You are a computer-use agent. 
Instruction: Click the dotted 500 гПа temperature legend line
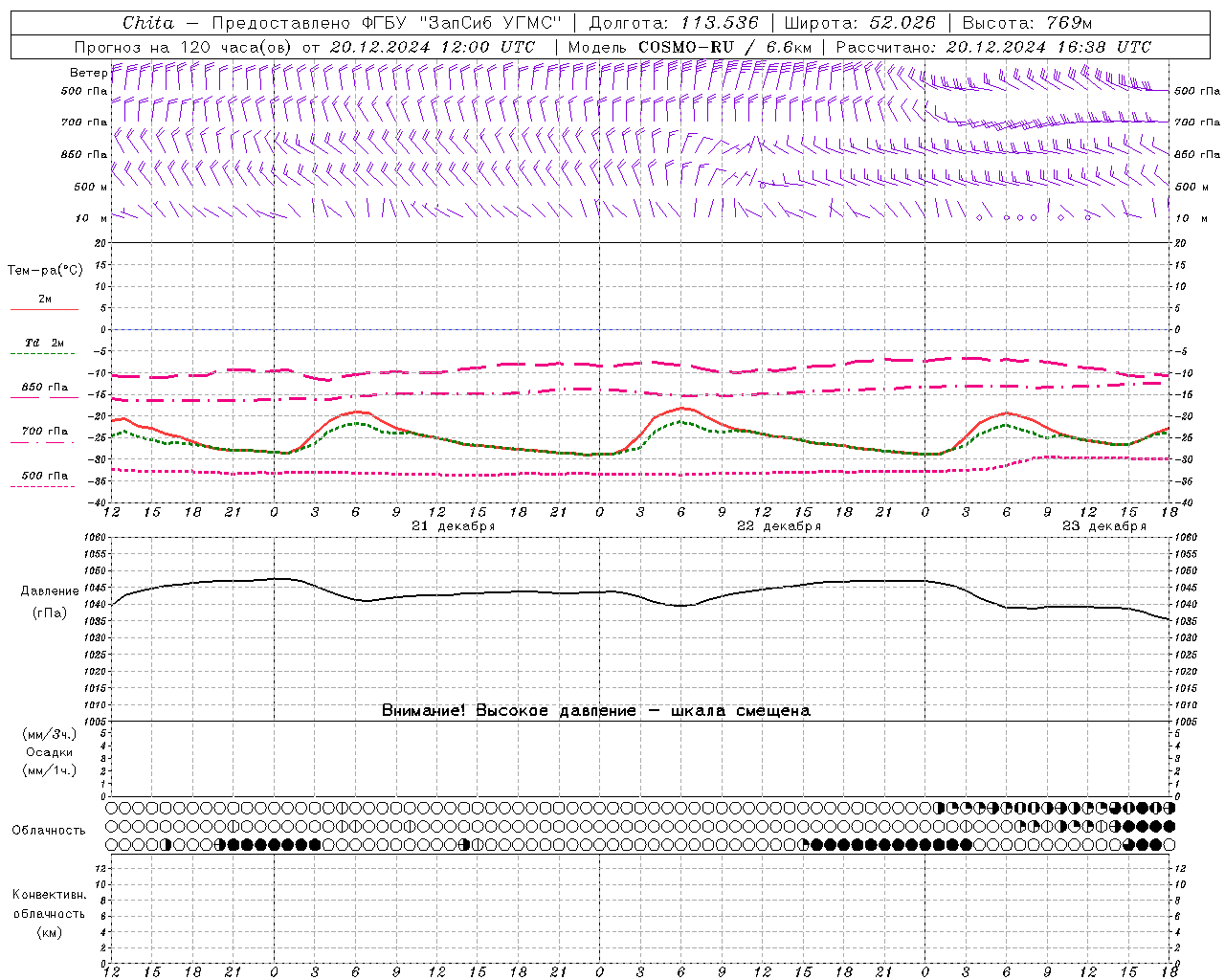tap(42, 487)
